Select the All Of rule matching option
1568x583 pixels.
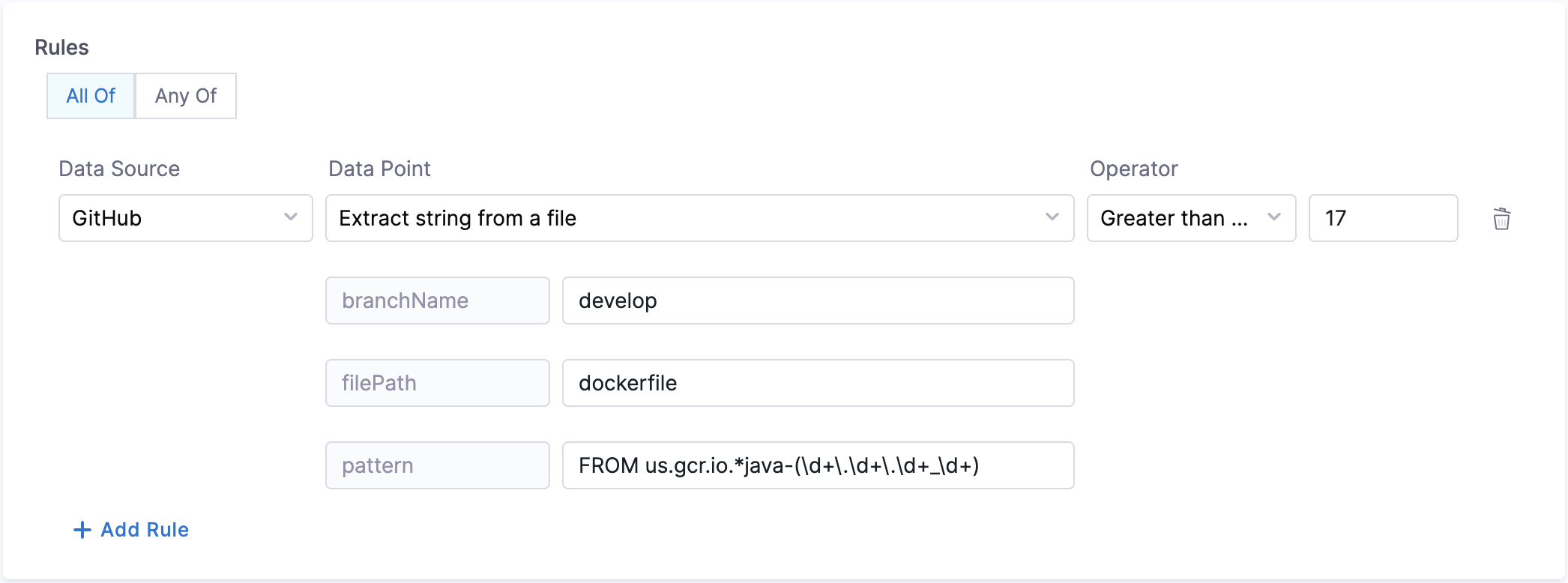[x=91, y=96]
